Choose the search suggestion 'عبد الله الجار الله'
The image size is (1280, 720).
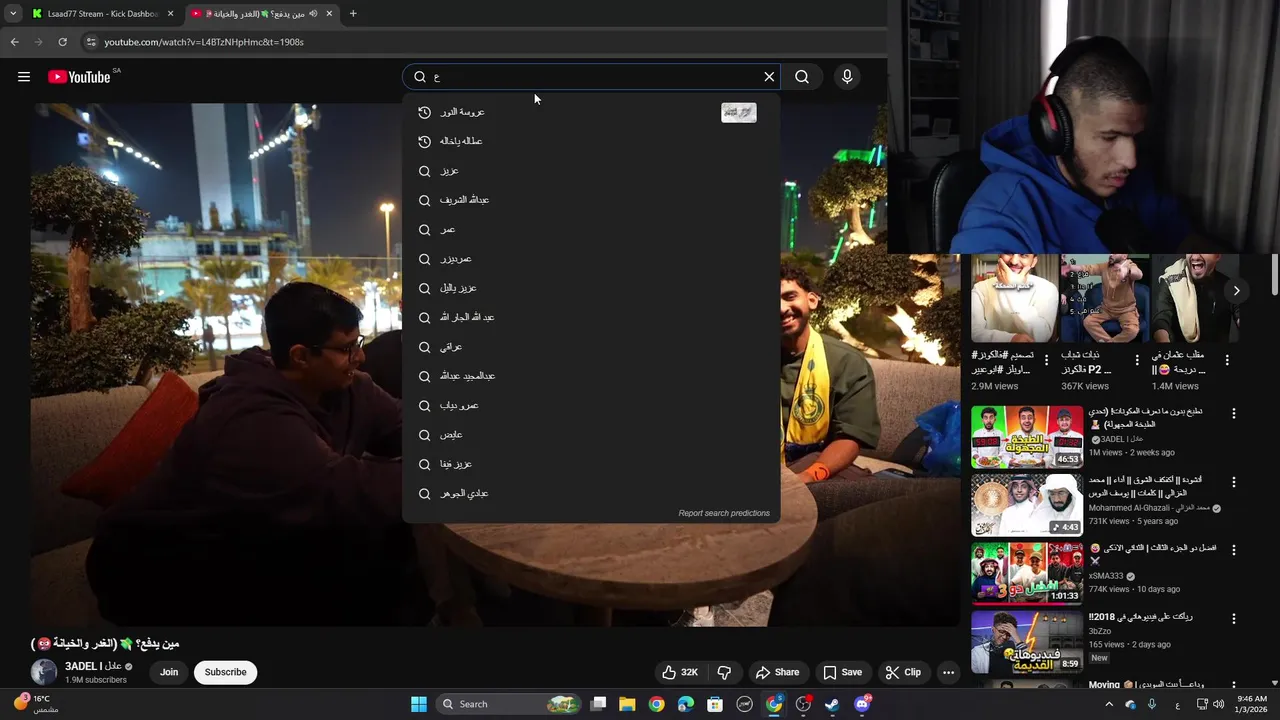tap(591, 317)
